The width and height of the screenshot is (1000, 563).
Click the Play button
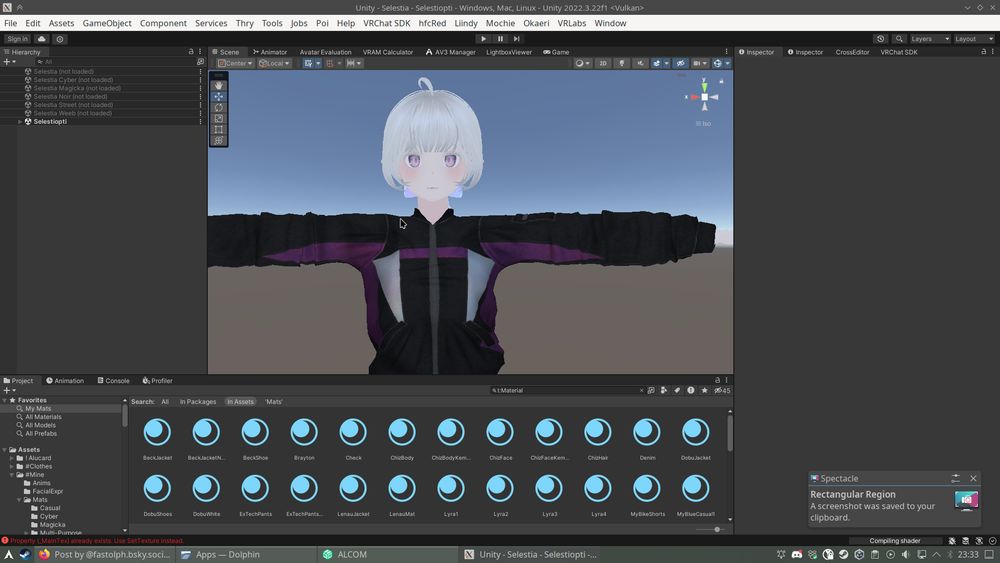pos(483,39)
